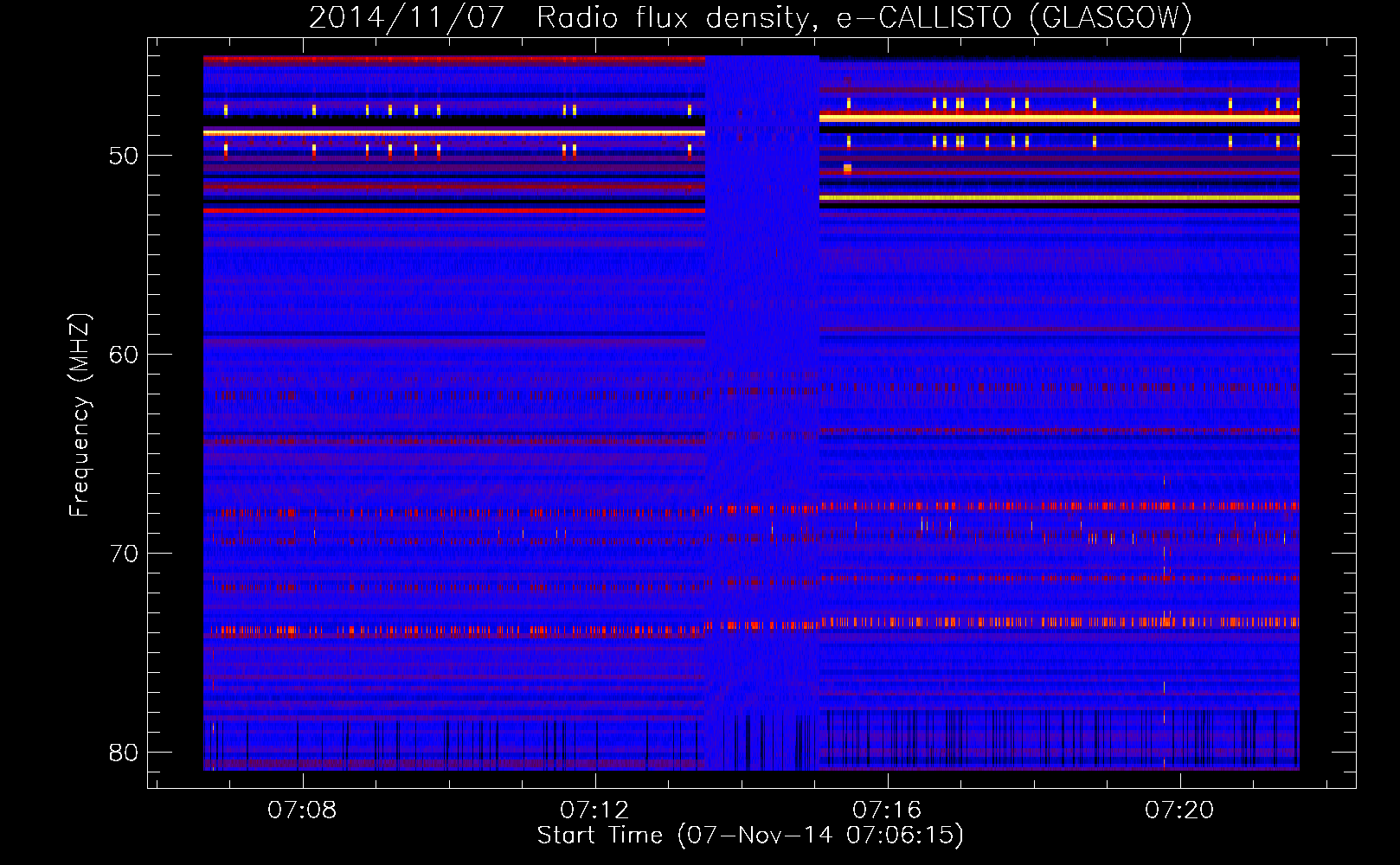Click the 'Start Time (07-Nov-14 07:06:15)' x-axis label
Viewport: 1400px width, 865px height.
pos(750,836)
